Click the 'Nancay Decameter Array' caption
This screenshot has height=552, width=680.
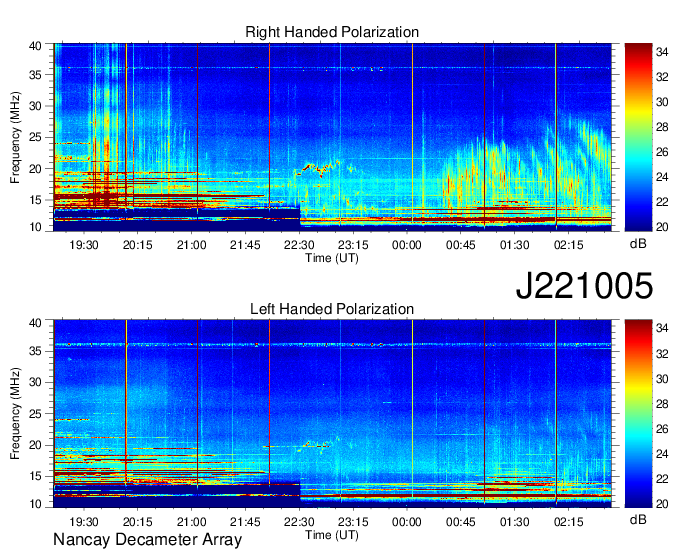coord(147,540)
